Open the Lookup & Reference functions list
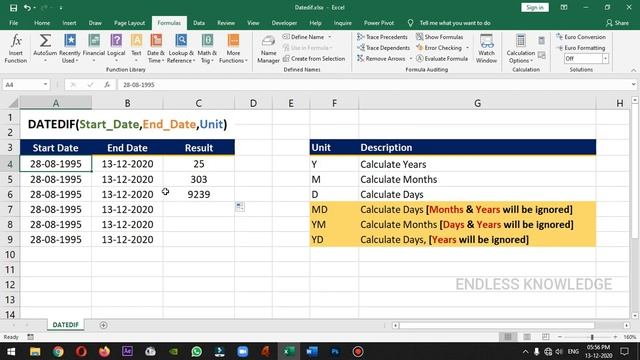640x360 pixels. (x=181, y=49)
